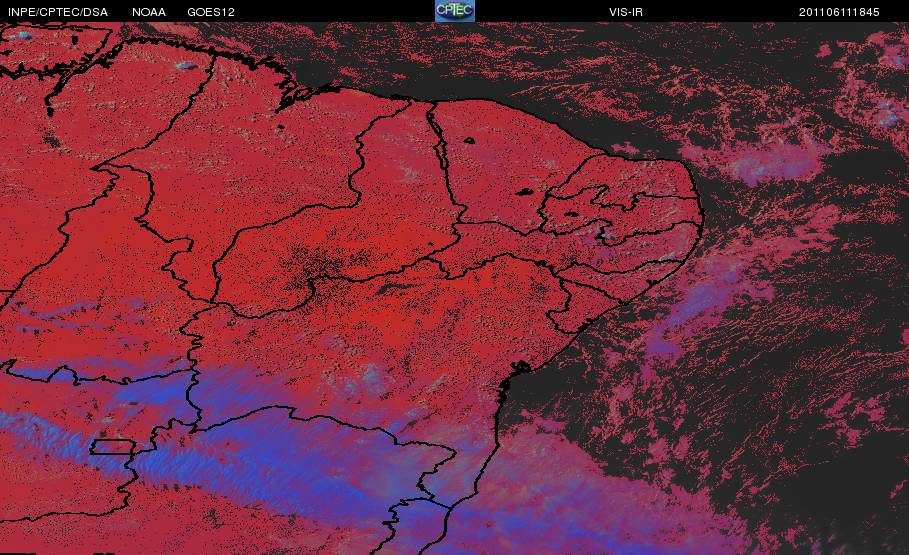The width and height of the screenshot is (909, 555).
Task: Click the INPE/CPTEC/DSA header label
Action: pyautogui.click(x=57, y=12)
